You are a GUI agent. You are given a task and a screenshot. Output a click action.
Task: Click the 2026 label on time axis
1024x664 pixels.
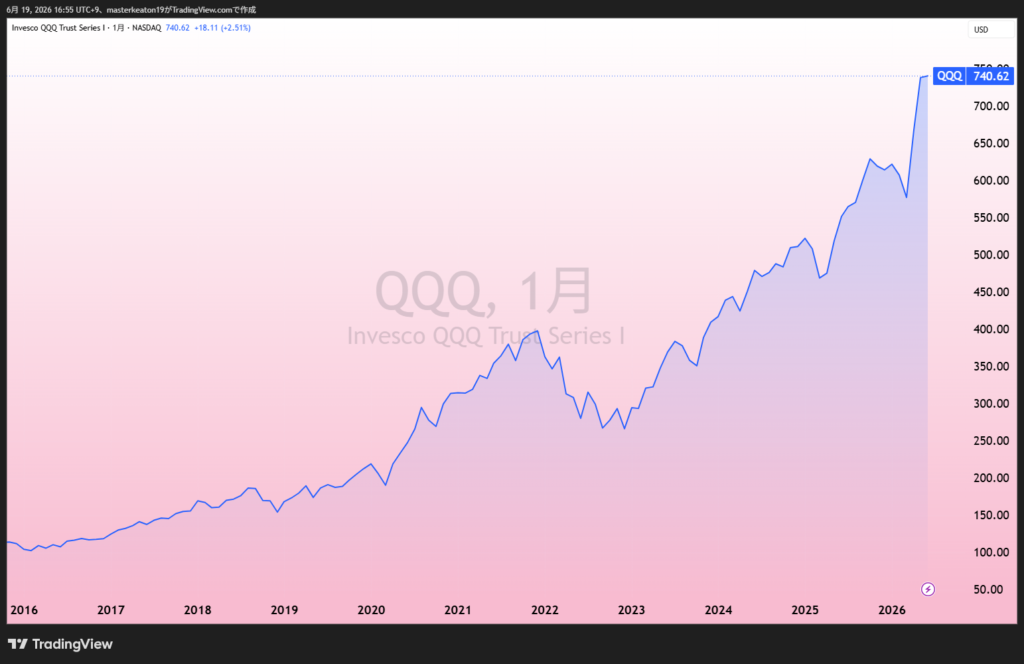(891, 610)
